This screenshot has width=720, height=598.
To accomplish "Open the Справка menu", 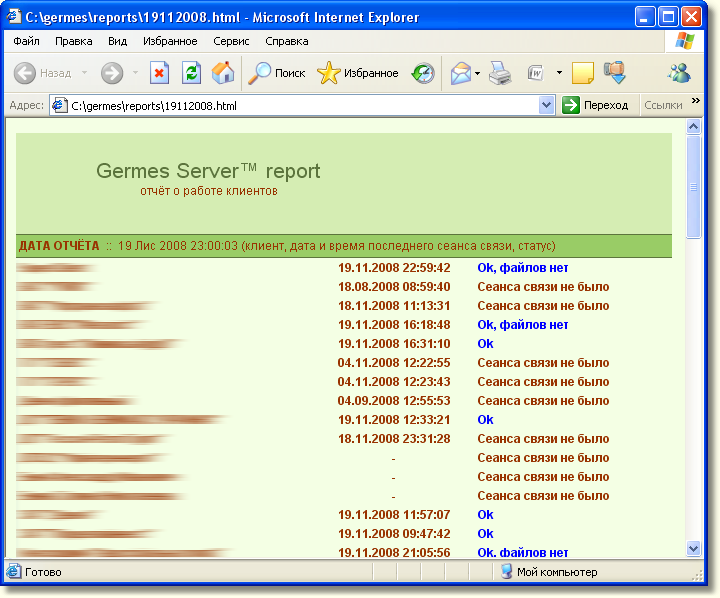I will (x=287, y=41).
